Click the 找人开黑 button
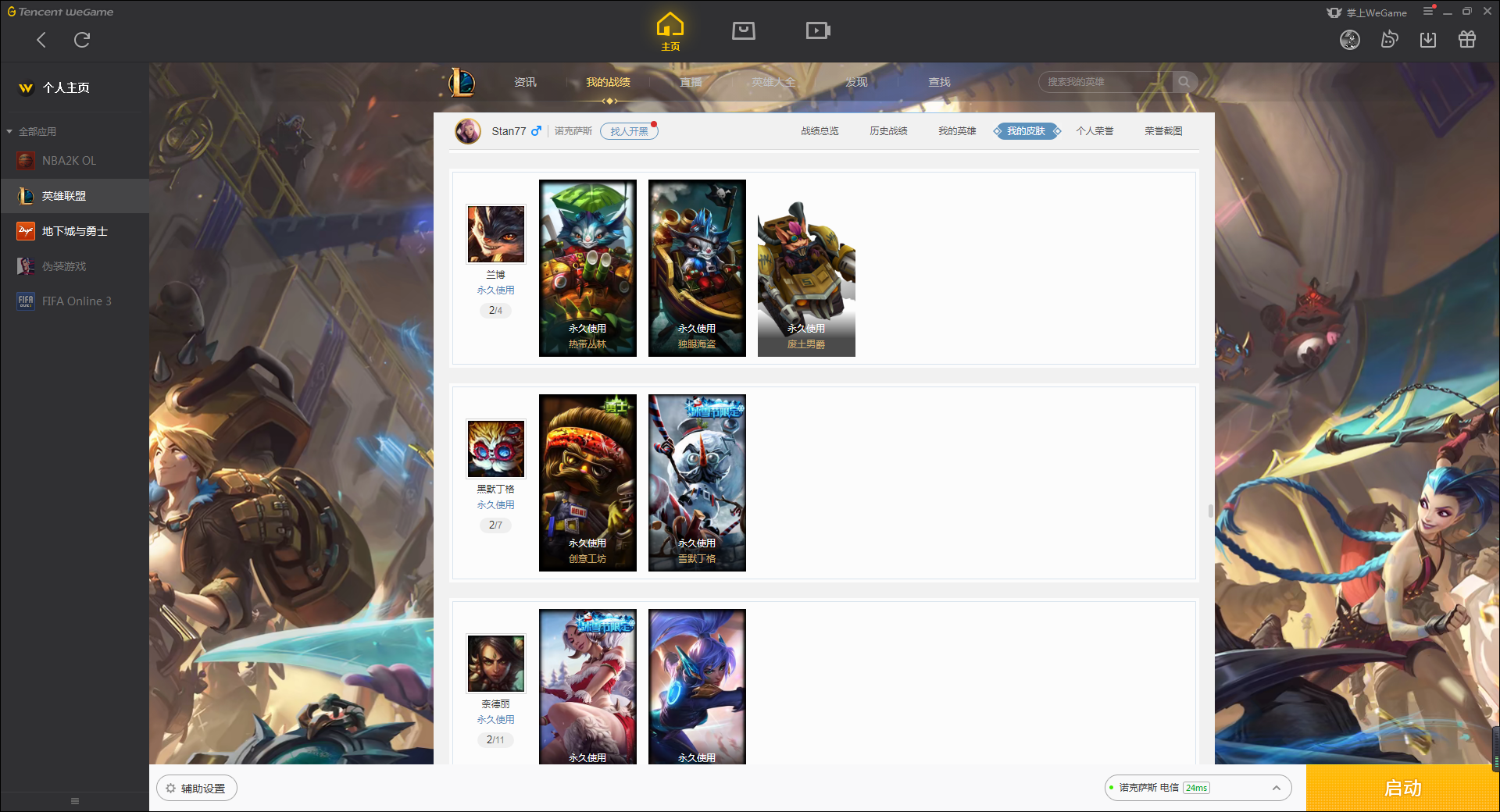Image resolution: width=1500 pixels, height=812 pixels. [629, 131]
